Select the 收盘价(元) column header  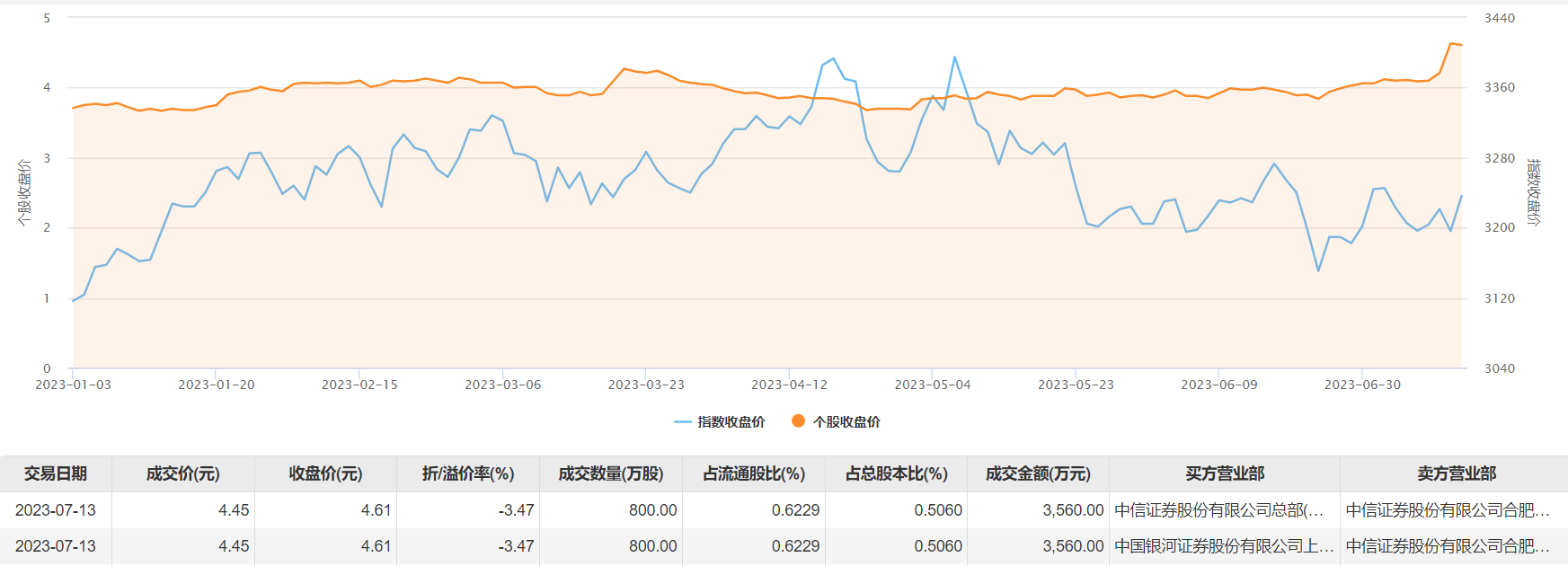coord(325,473)
